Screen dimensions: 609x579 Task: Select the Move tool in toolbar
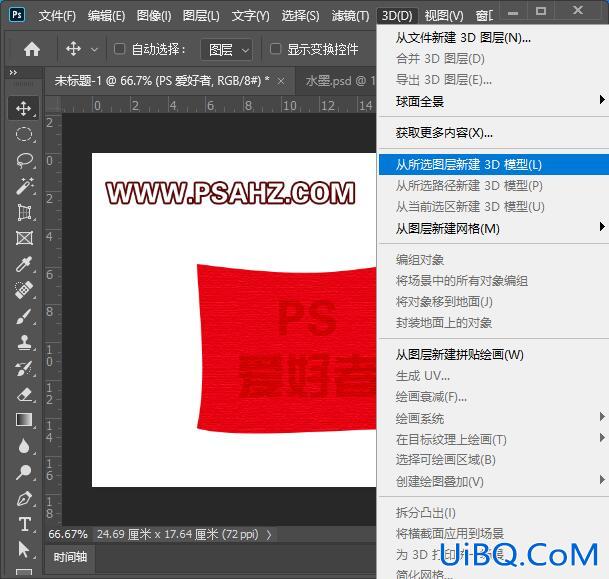pos(24,108)
